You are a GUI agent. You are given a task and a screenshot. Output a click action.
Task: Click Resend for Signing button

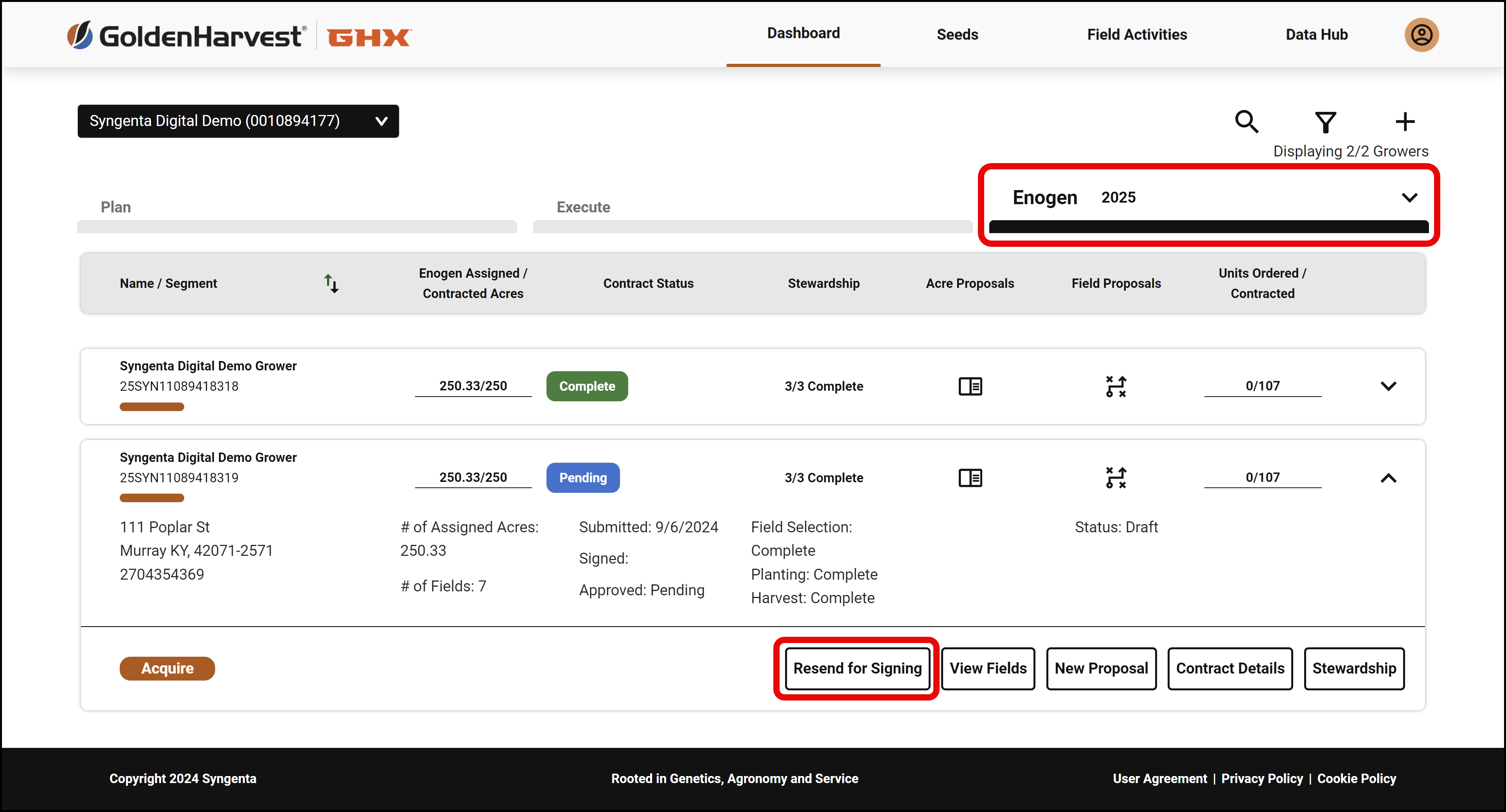(x=857, y=668)
